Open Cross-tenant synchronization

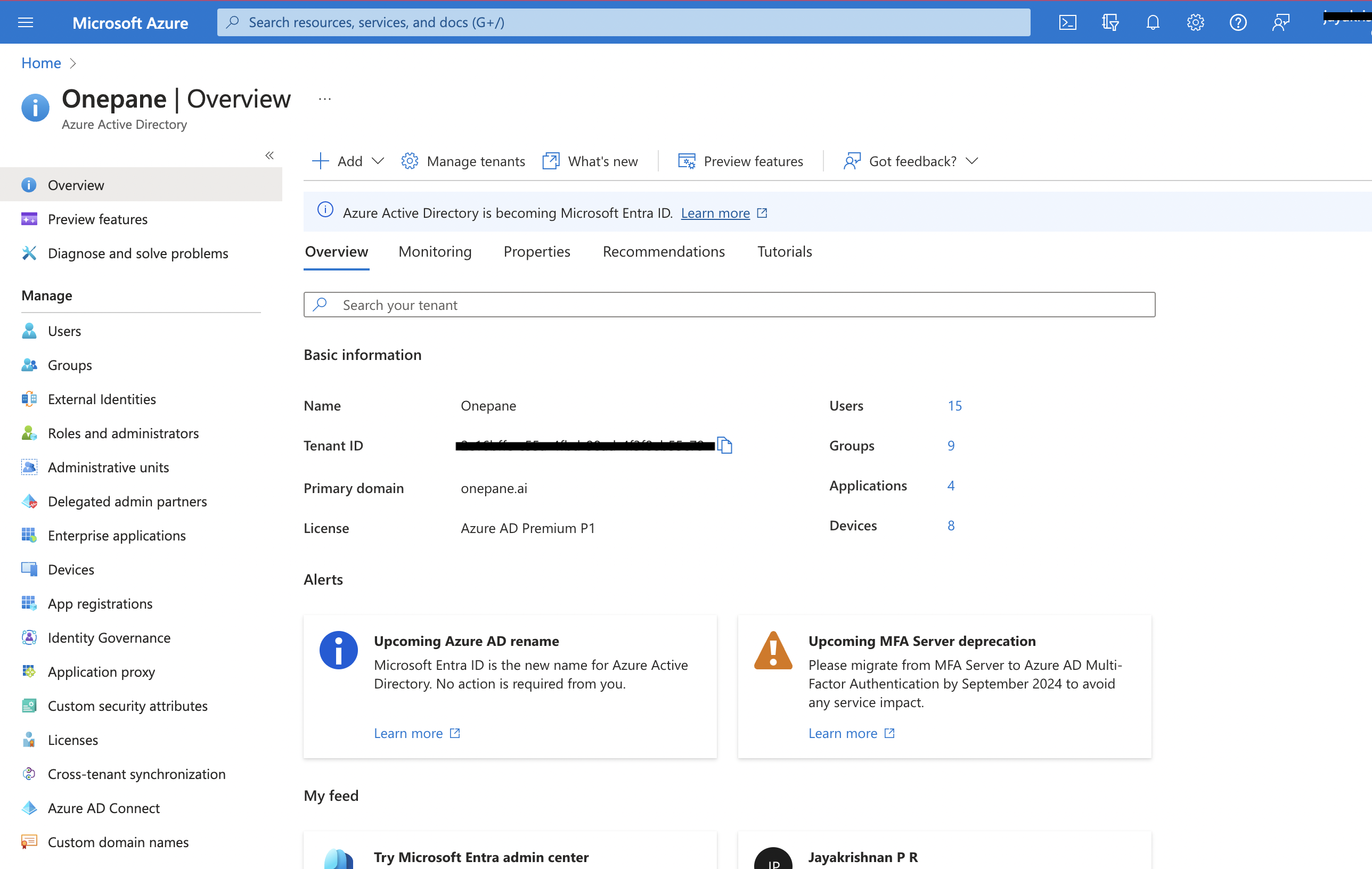(141, 774)
